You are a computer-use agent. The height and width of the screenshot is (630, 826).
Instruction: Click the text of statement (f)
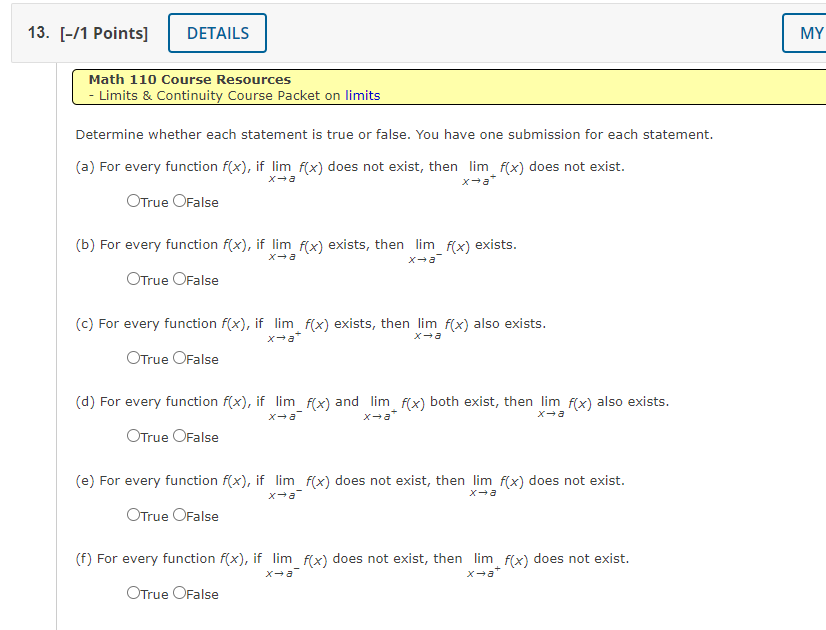[x=352, y=564]
